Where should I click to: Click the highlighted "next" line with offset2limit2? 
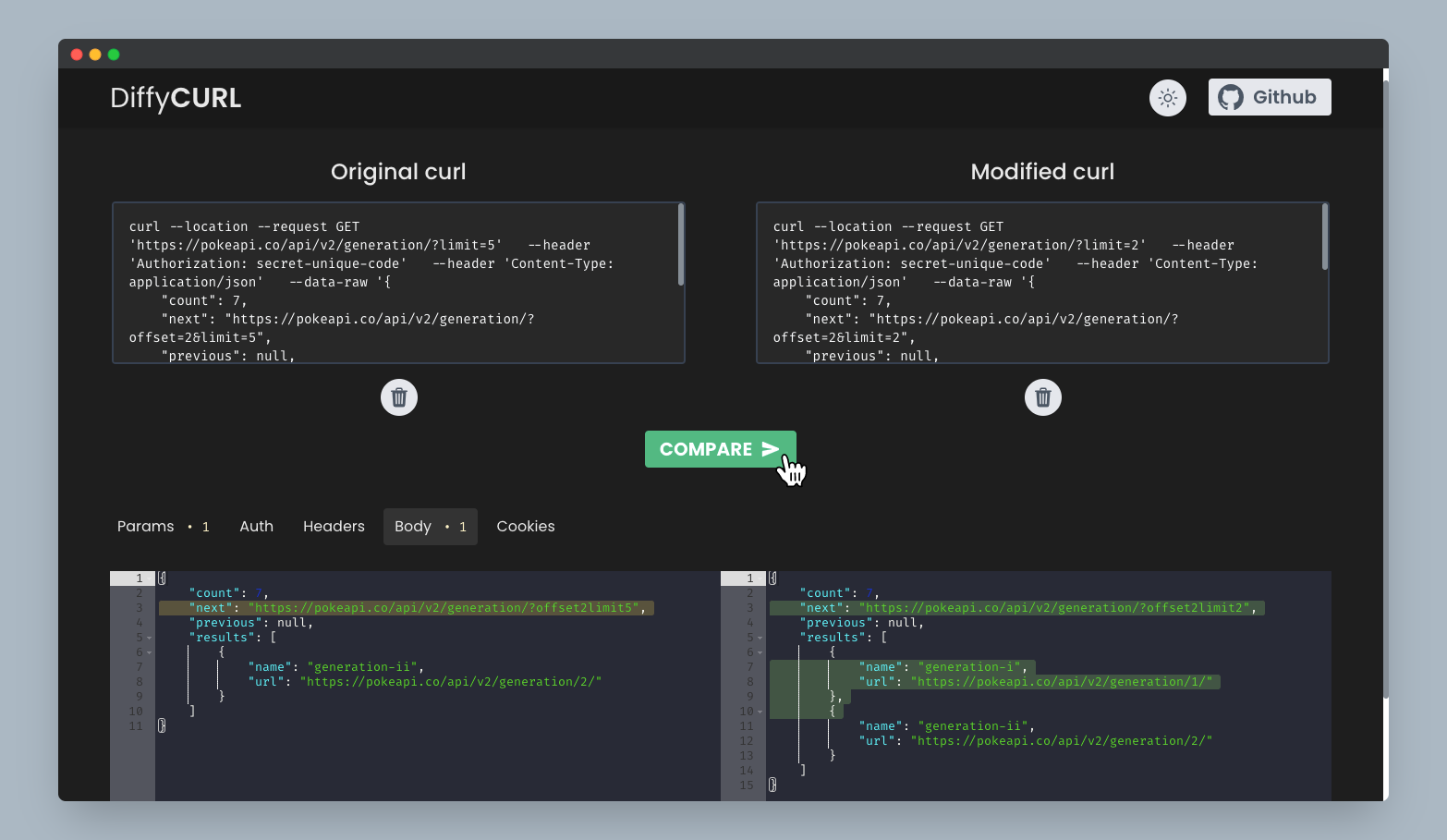tap(1017, 608)
